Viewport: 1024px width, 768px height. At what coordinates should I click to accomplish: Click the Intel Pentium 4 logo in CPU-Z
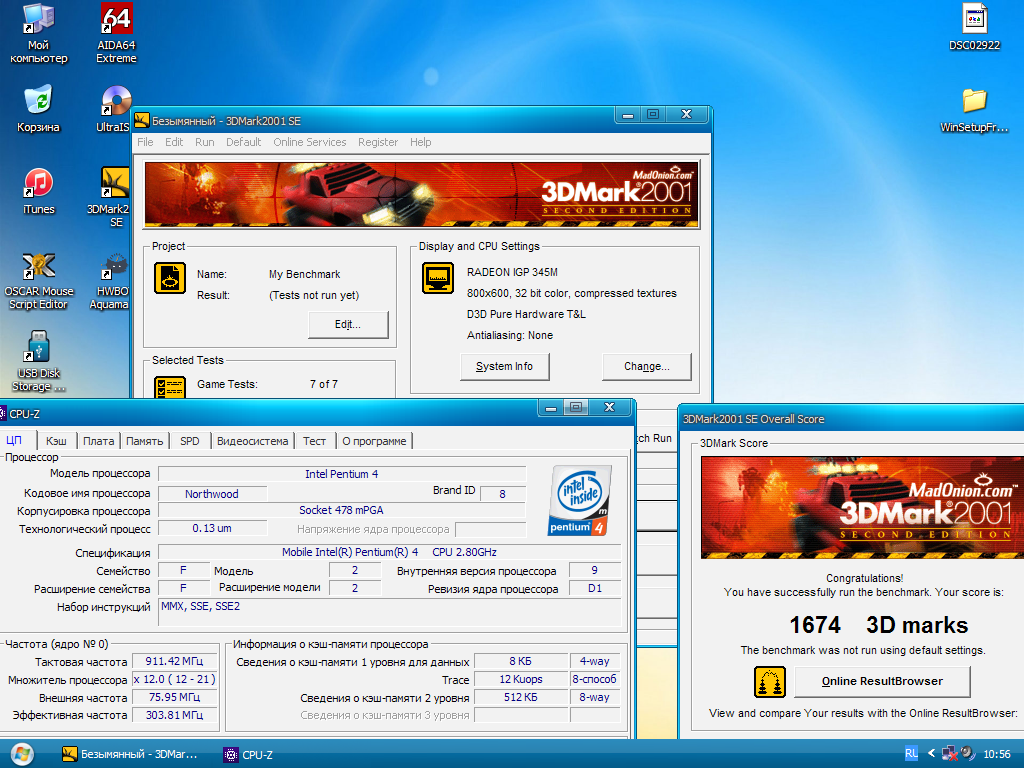coord(579,500)
